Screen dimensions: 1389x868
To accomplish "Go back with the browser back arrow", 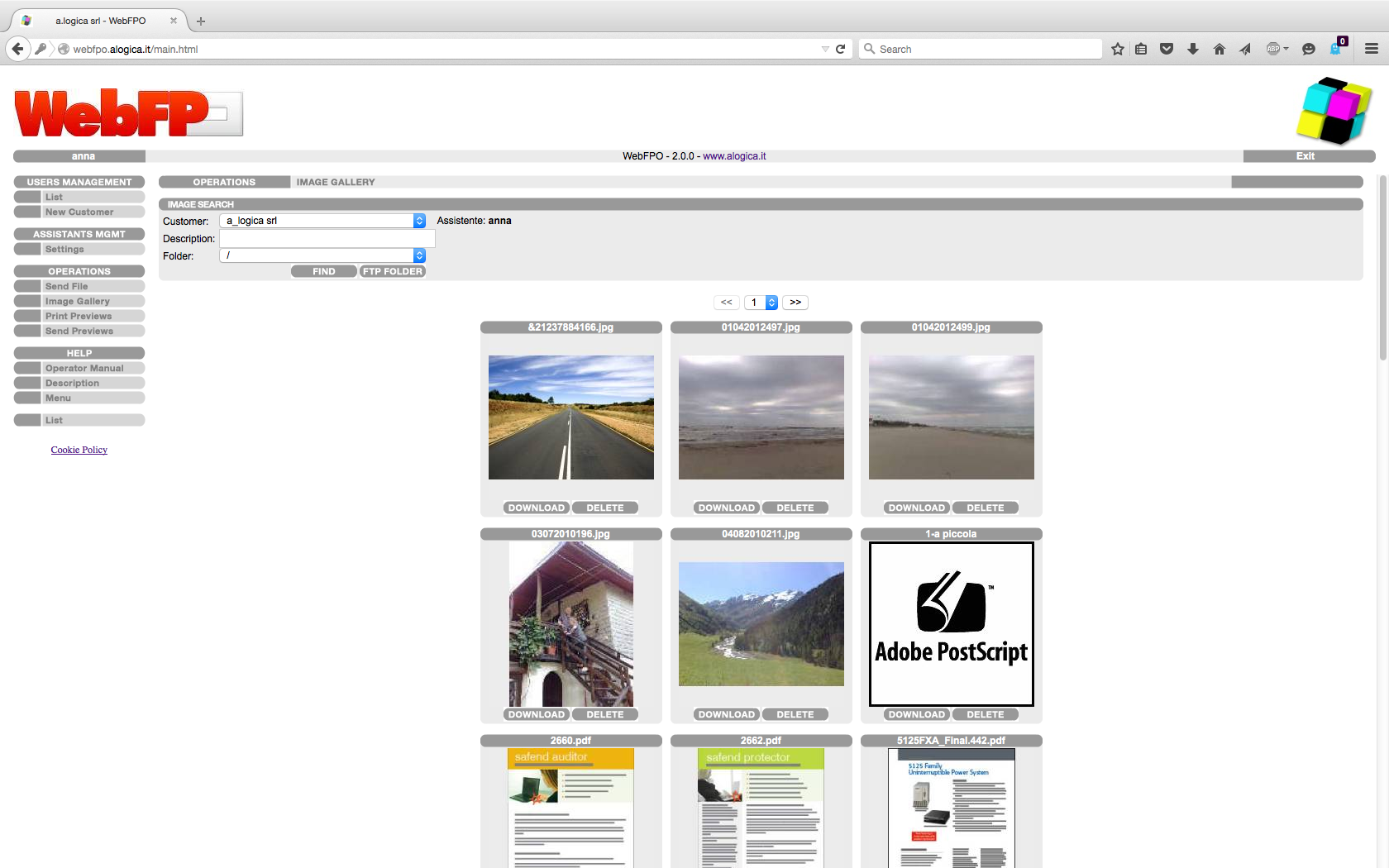I will [x=18, y=49].
